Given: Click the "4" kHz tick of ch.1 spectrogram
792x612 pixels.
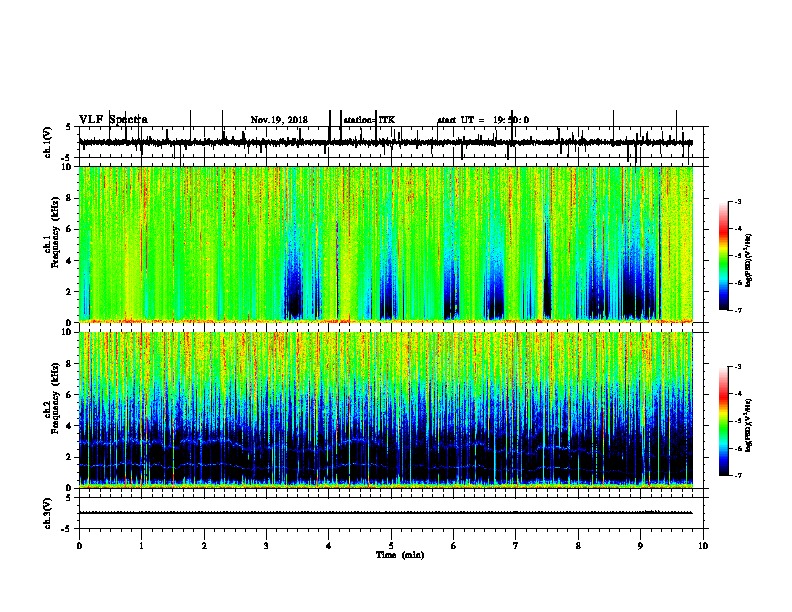Looking at the screenshot, I should (70, 261).
